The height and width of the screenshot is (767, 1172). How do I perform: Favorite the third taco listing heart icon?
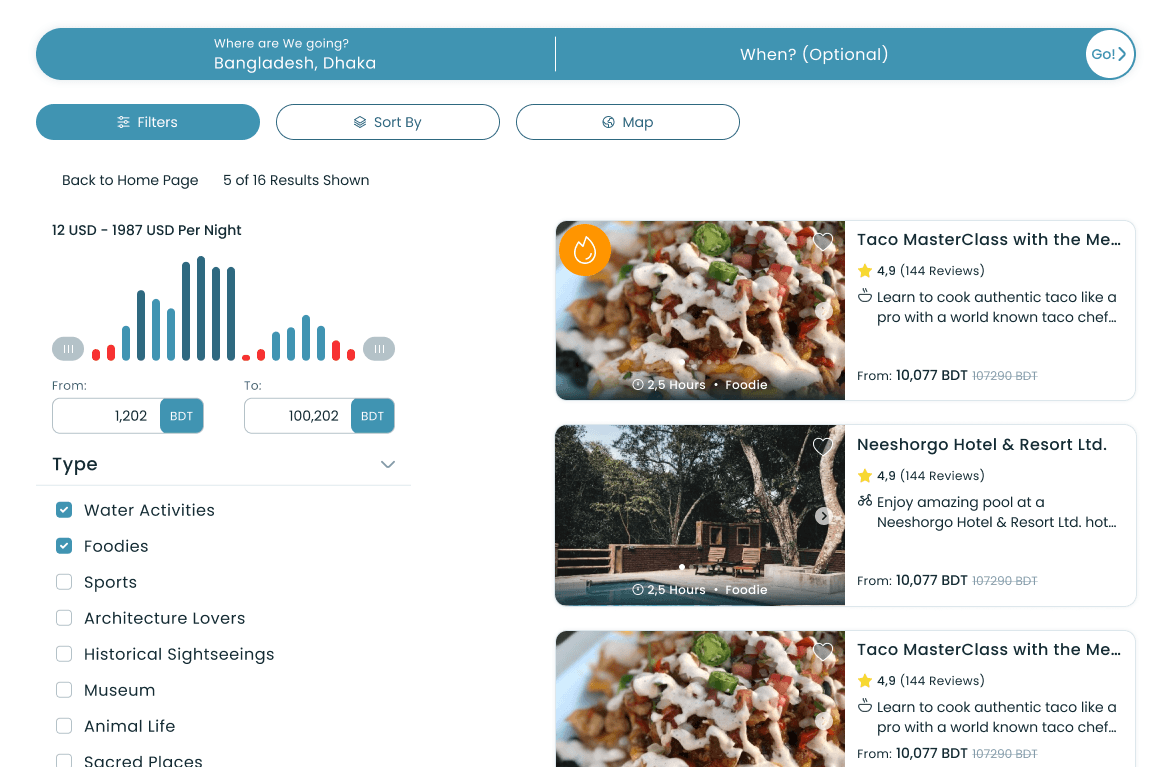click(x=822, y=652)
